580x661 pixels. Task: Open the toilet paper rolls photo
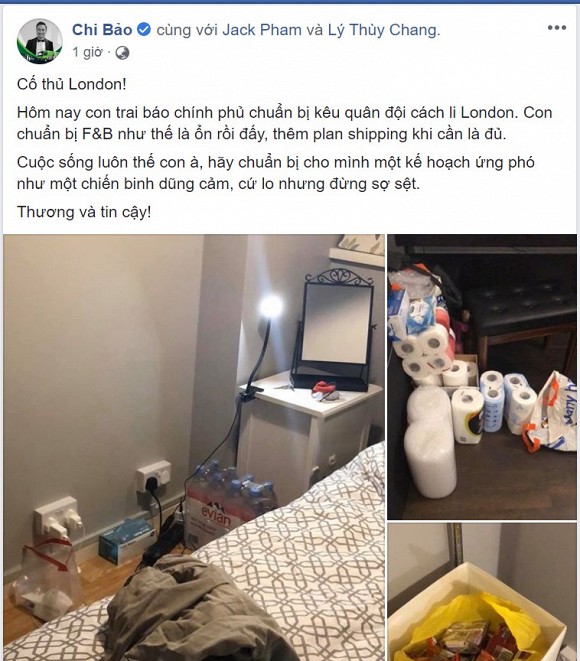click(x=482, y=377)
